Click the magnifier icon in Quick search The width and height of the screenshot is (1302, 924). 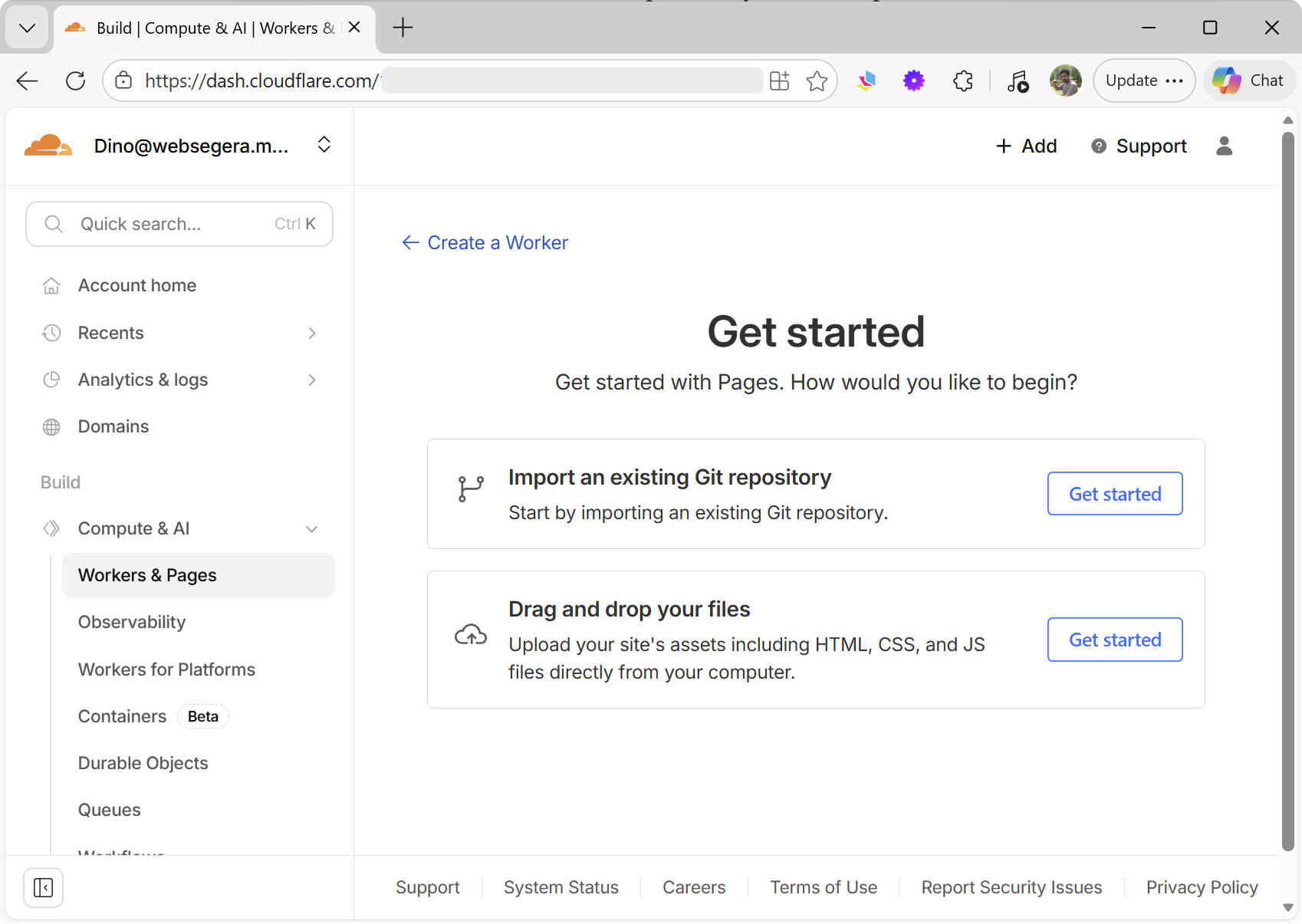53,223
